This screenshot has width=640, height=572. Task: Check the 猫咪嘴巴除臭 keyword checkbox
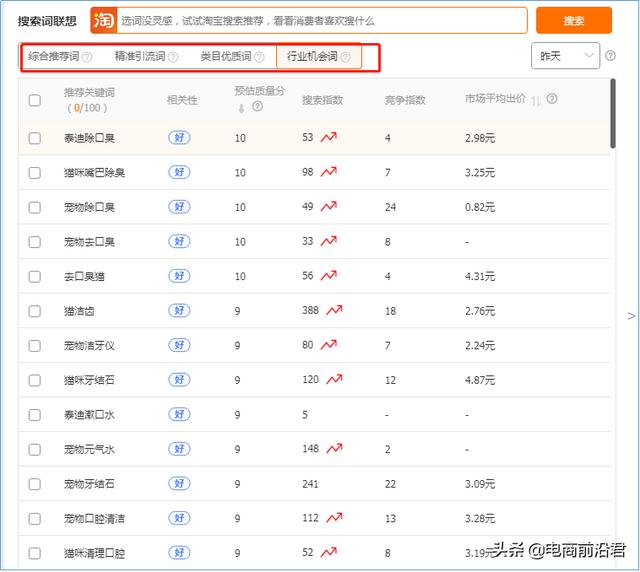tap(35, 173)
